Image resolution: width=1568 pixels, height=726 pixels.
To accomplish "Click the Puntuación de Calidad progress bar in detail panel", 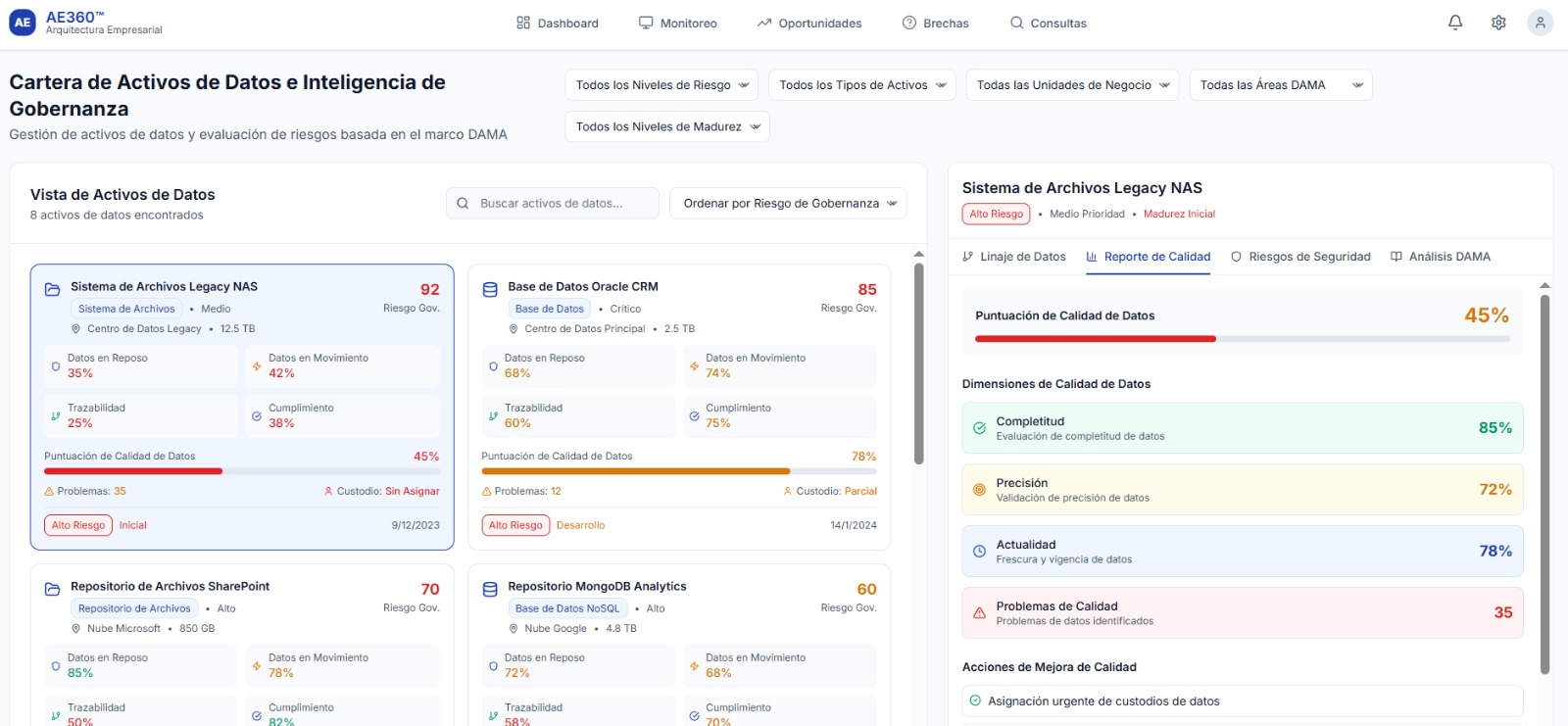I will click(x=1242, y=339).
